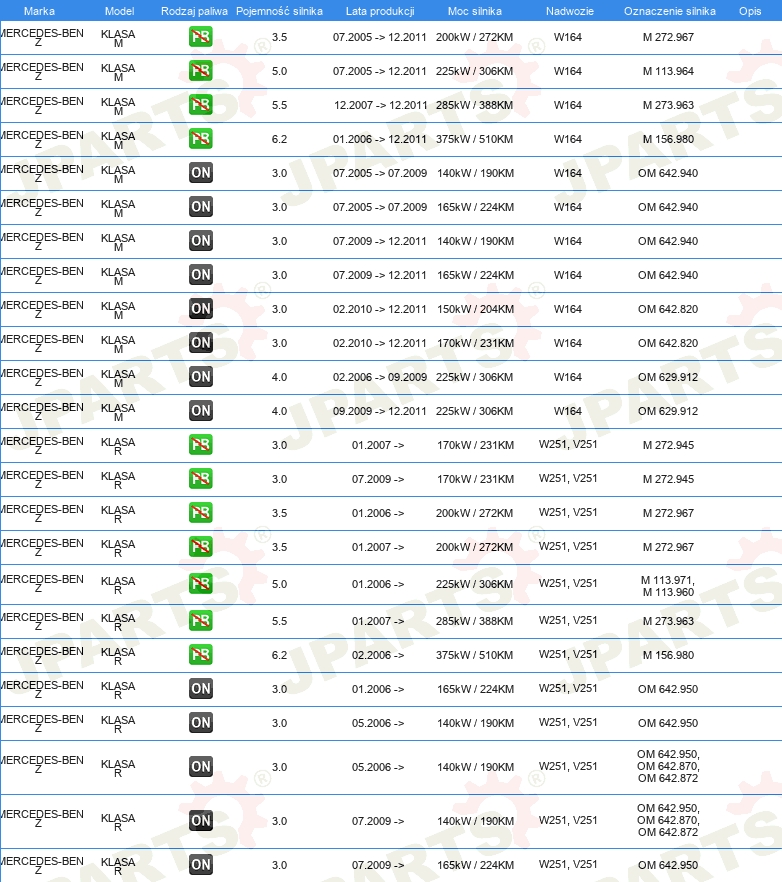
Task: Click diesel ON icon in 150kW / 204KM row
Action: 201,308
